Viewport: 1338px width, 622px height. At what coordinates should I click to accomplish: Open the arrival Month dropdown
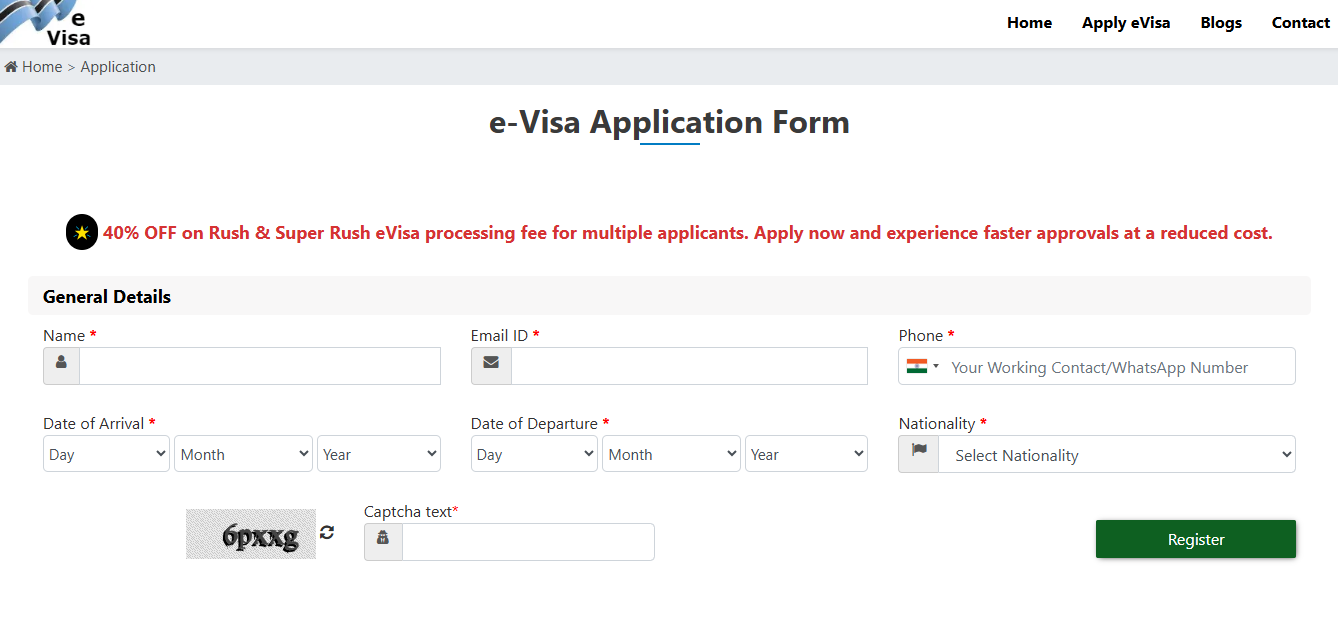click(244, 454)
